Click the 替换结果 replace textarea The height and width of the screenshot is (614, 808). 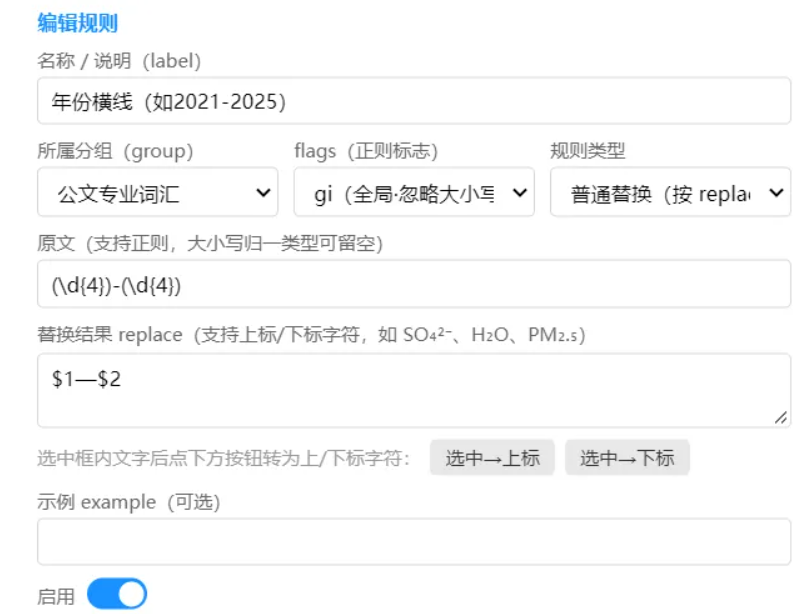point(414,390)
